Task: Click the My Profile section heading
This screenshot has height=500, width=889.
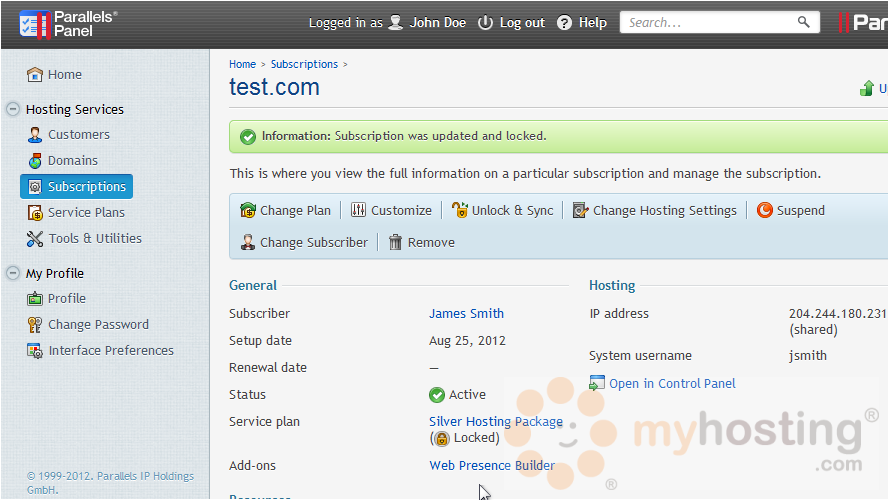Action: (54, 273)
